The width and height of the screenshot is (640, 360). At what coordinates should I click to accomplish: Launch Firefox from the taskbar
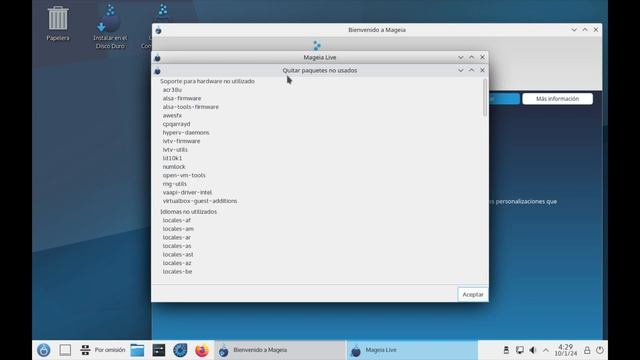(202, 350)
